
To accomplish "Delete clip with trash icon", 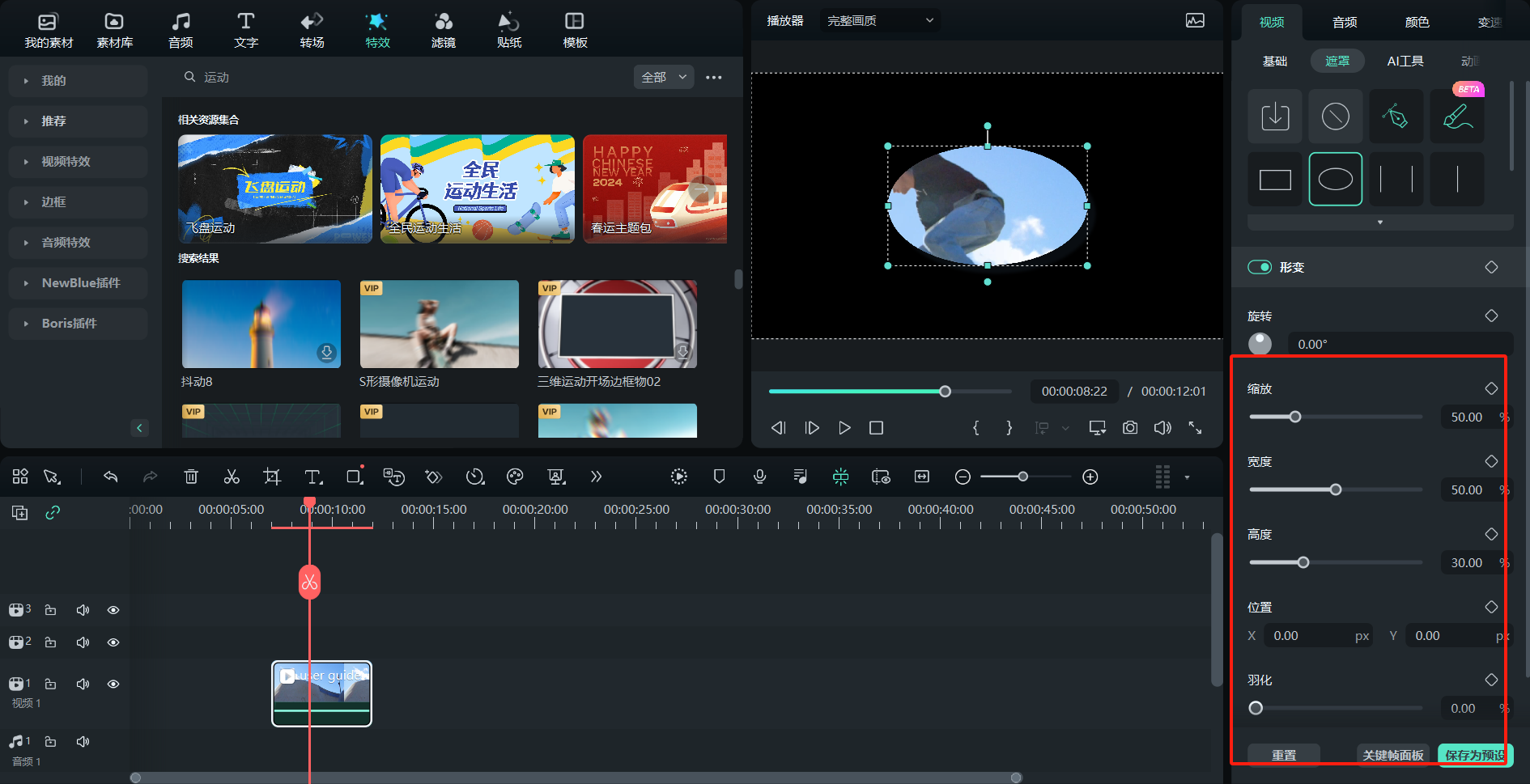I will pyautogui.click(x=191, y=477).
